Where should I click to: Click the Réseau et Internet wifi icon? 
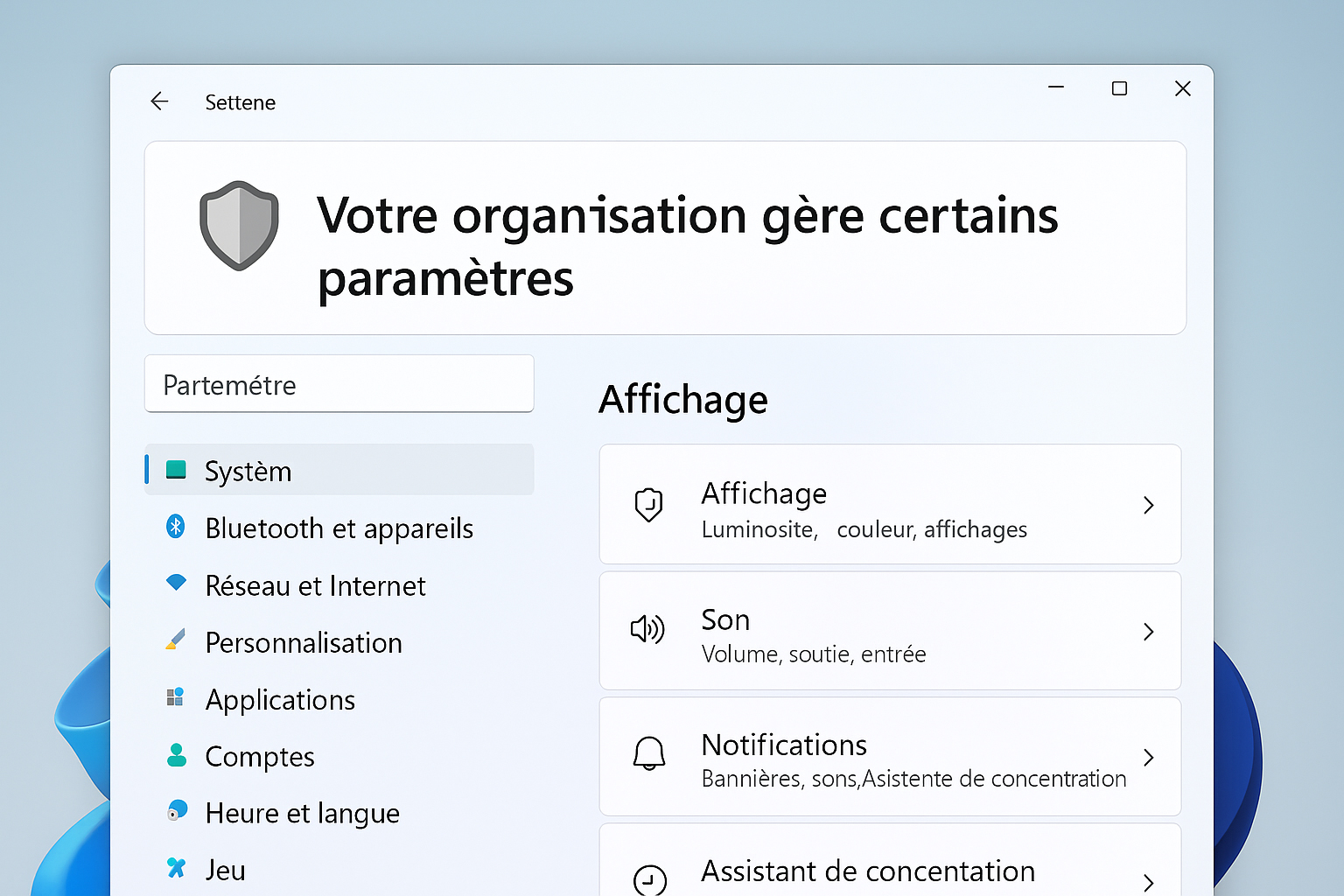click(176, 583)
